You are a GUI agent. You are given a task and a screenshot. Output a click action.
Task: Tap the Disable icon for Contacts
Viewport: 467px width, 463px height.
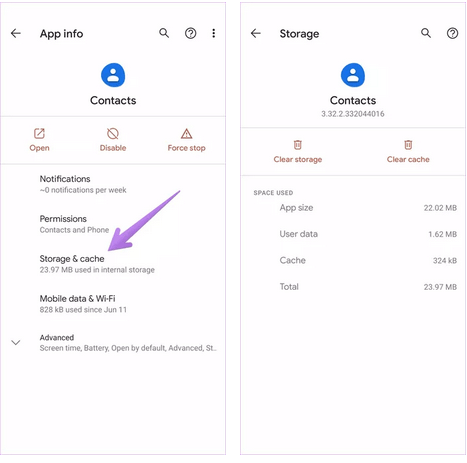[x=113, y=134]
